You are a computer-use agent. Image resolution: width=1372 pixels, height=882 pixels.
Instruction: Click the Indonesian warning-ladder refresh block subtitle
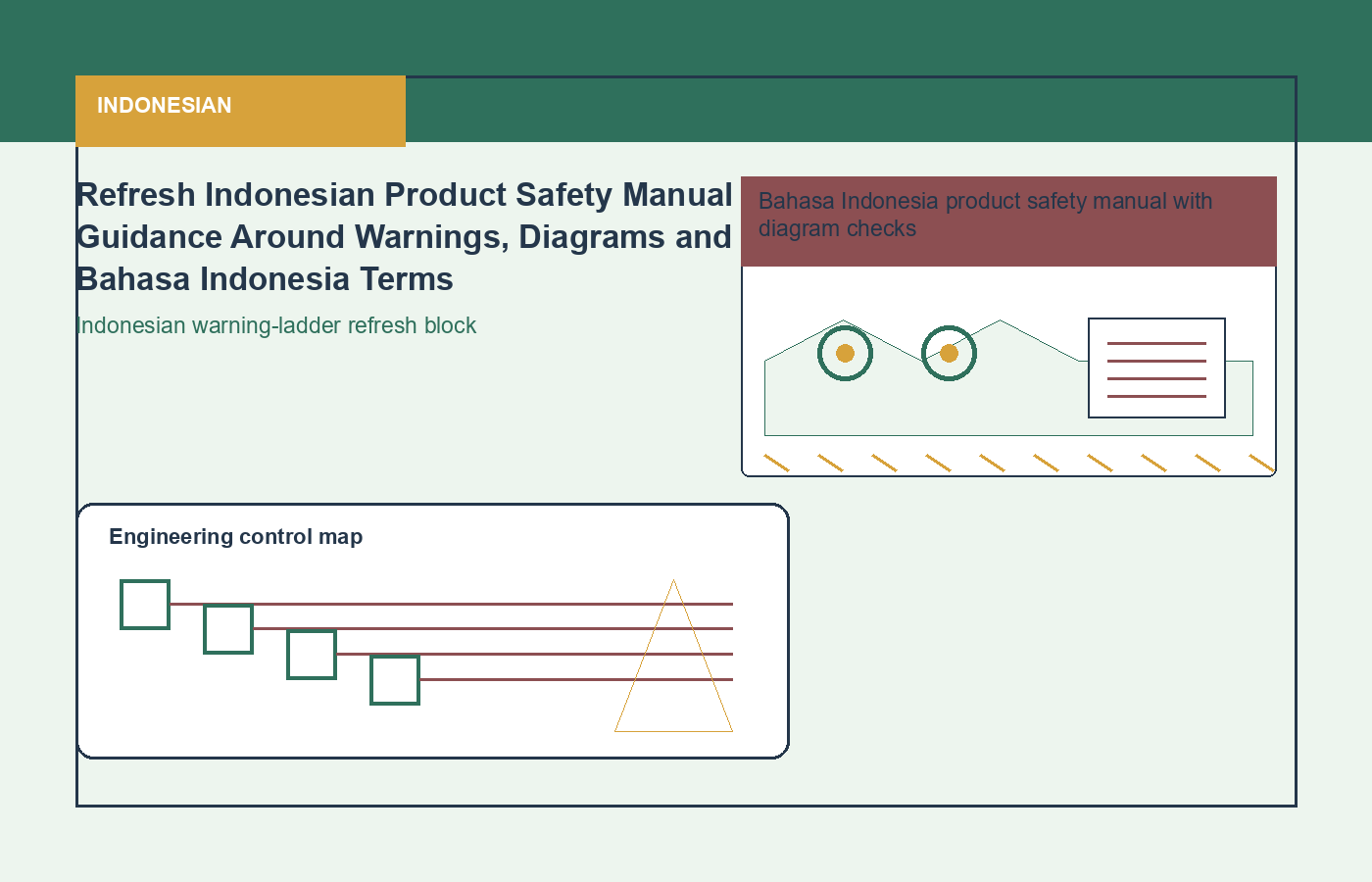[x=276, y=325]
